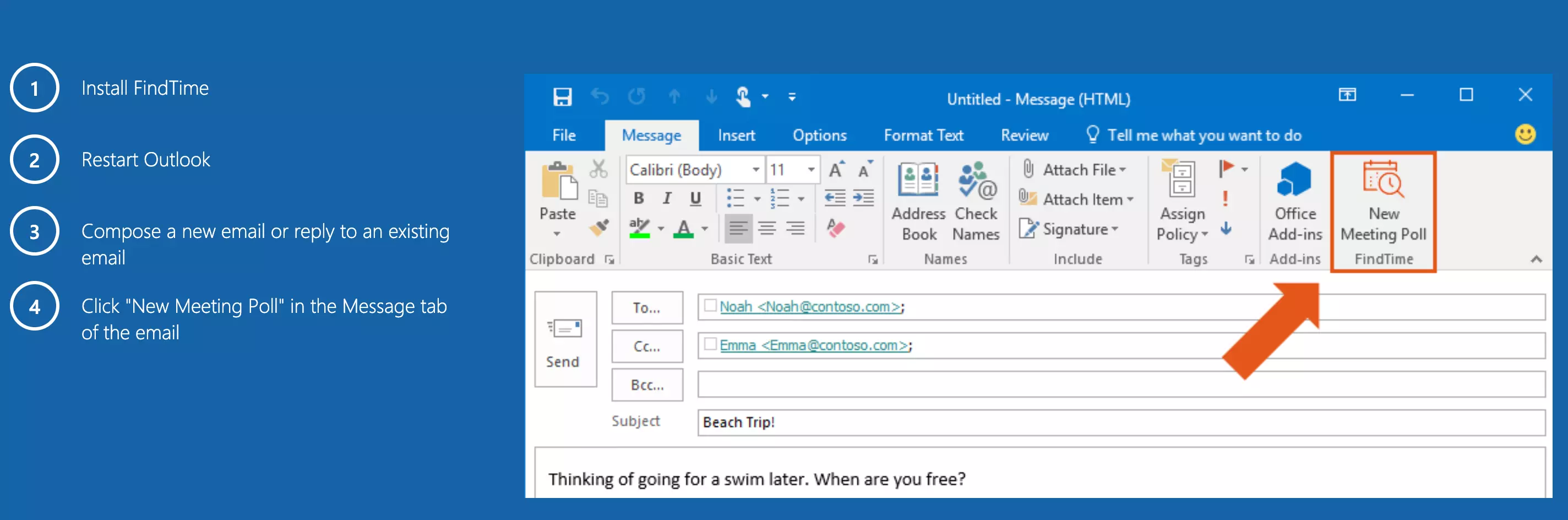
Task: Go to the previous item with the up arrow
Action: point(674,97)
